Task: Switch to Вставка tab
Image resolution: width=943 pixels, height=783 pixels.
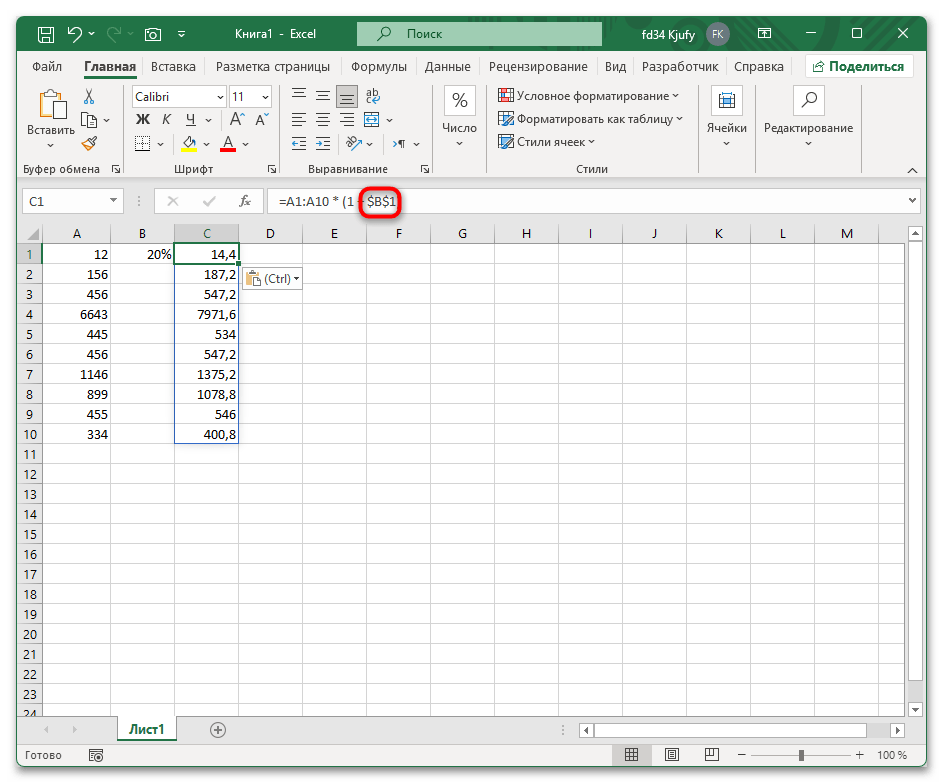Action: [173, 67]
